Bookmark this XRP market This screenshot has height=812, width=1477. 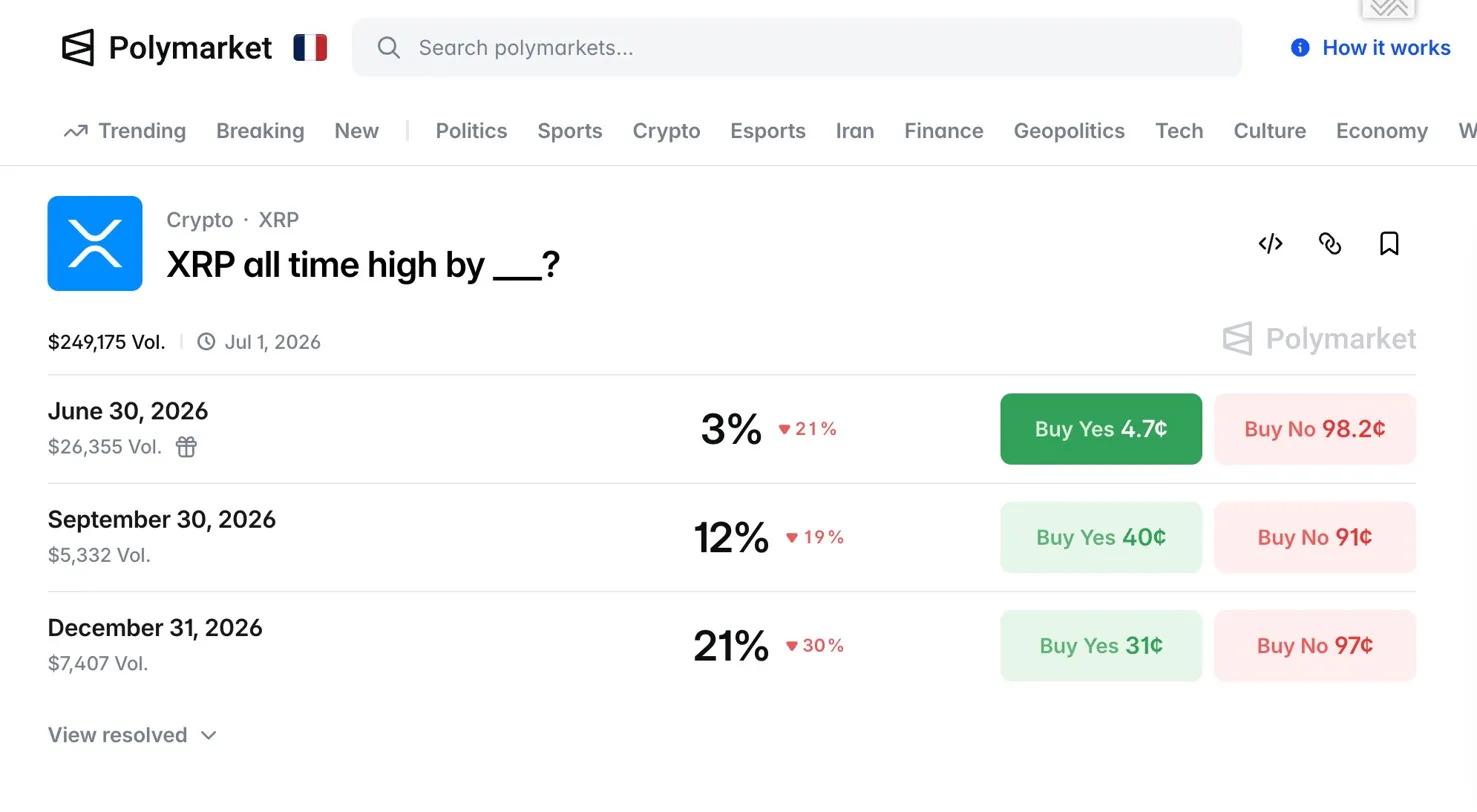(1389, 243)
